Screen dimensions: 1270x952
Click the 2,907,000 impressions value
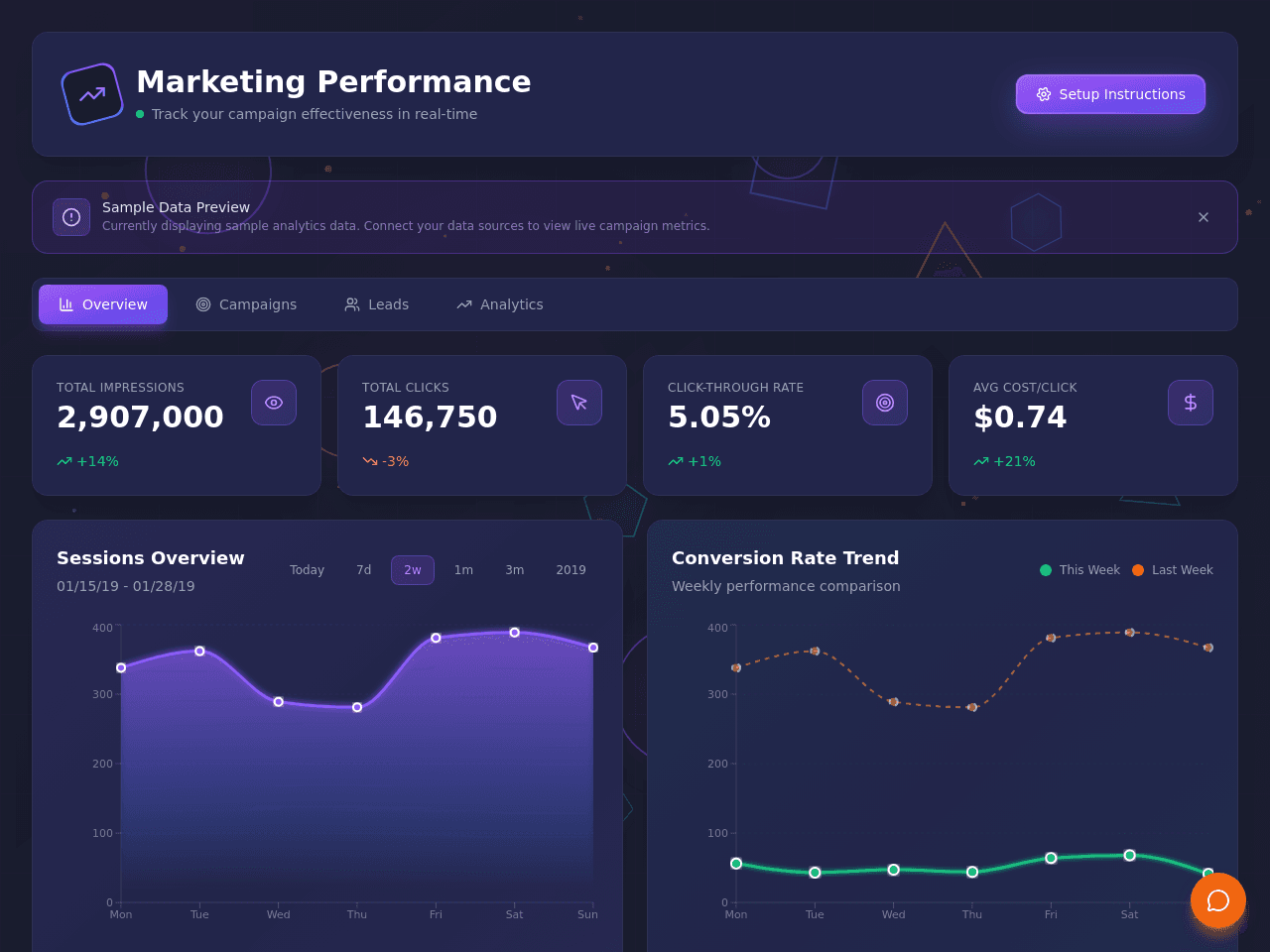pos(140,417)
